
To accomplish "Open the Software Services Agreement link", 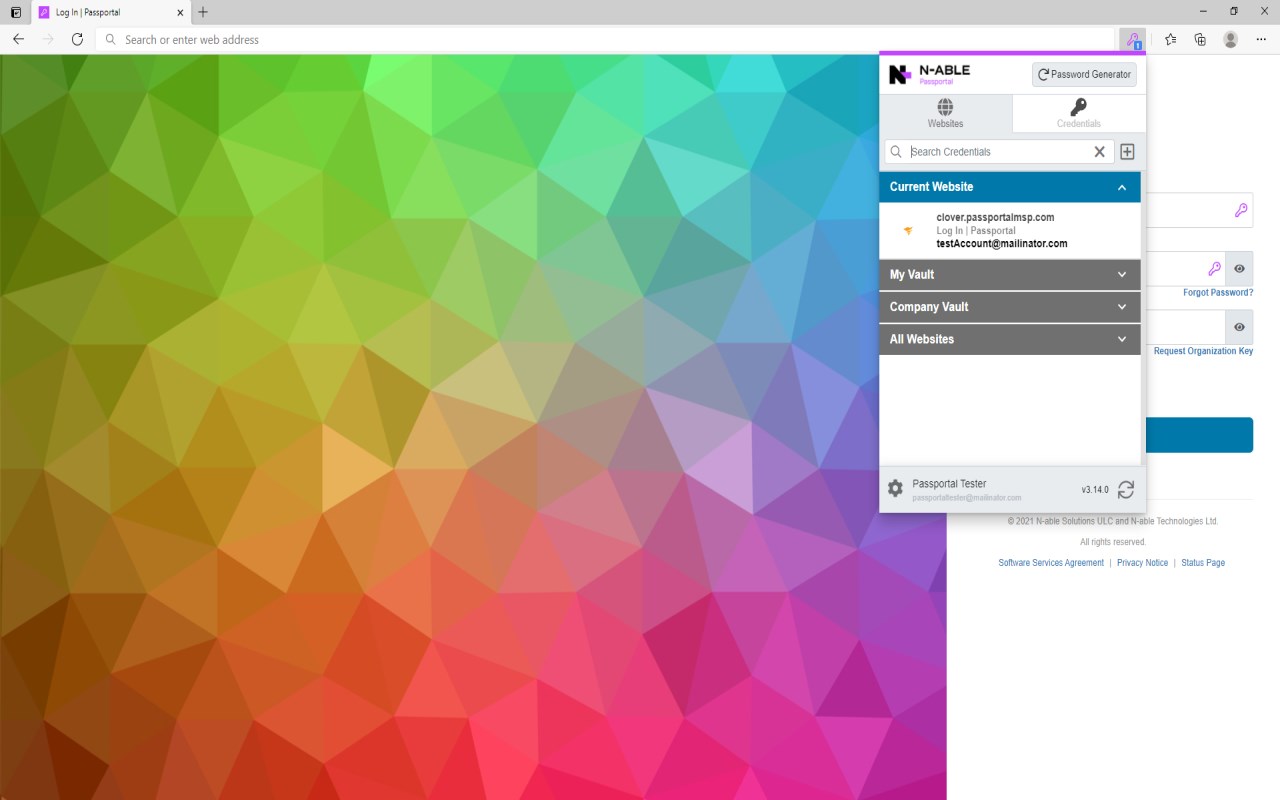I will click(x=1051, y=563).
